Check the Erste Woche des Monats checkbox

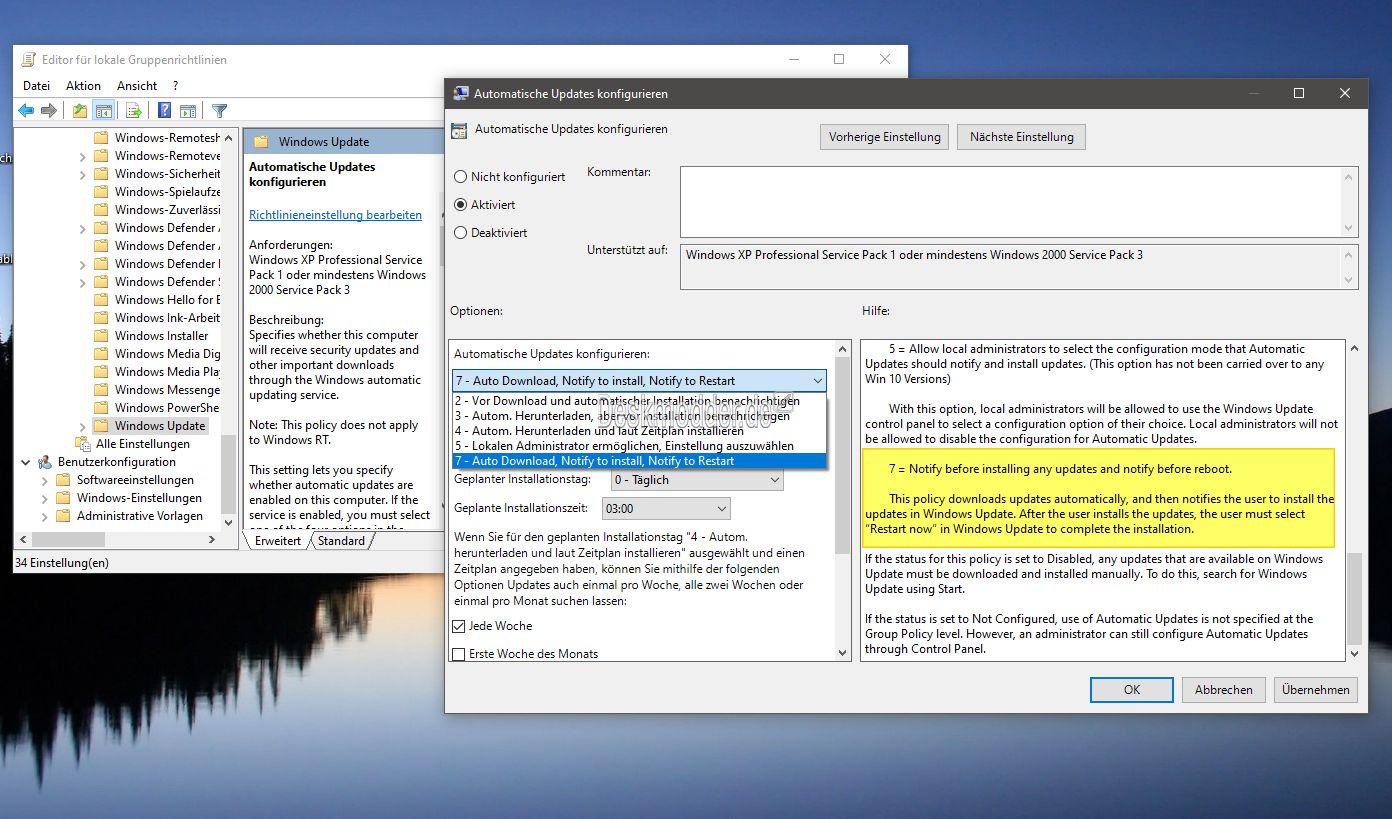pyautogui.click(x=459, y=654)
